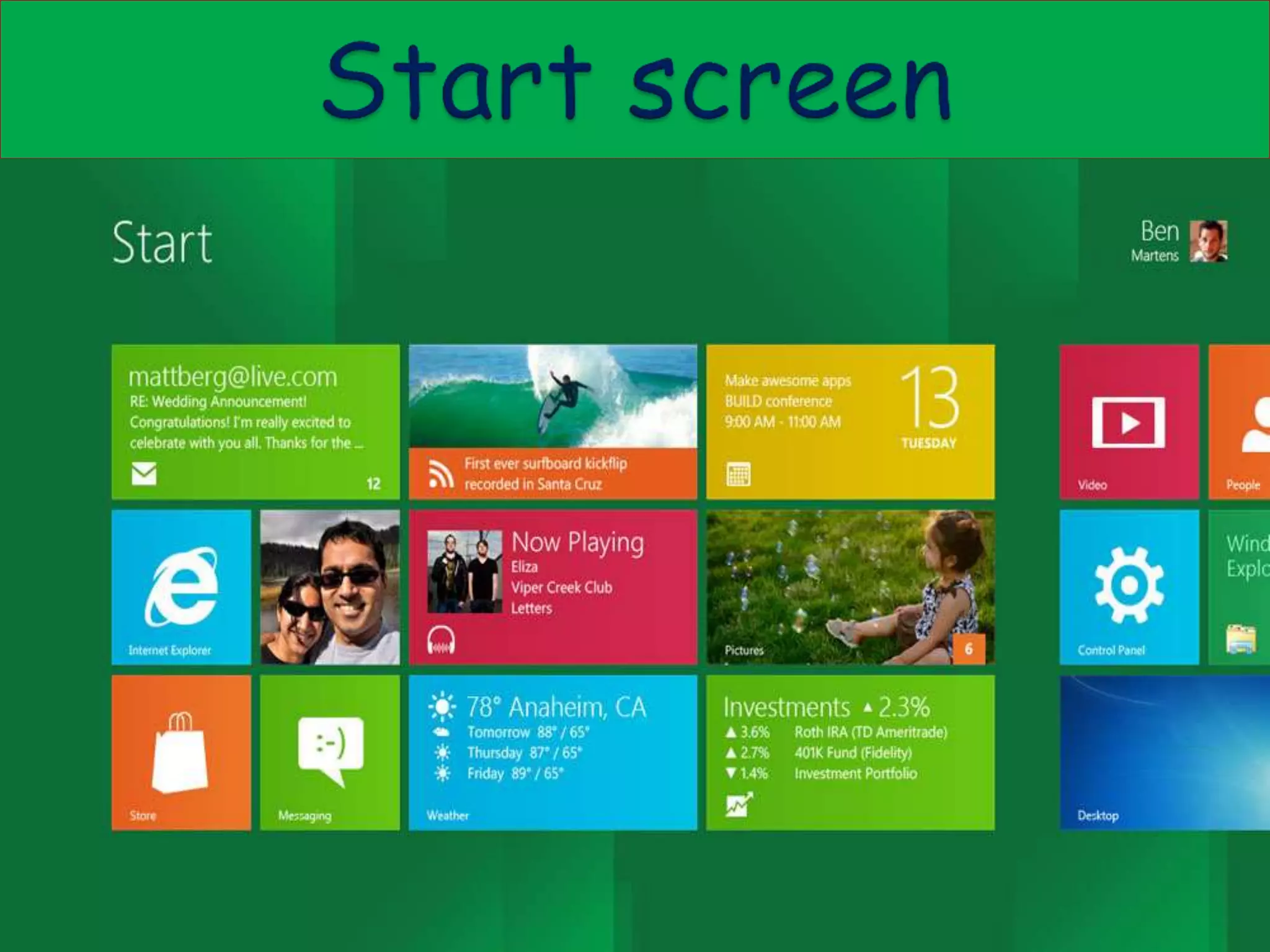
Task: Open the Store shopping bag tile
Action: point(181,752)
